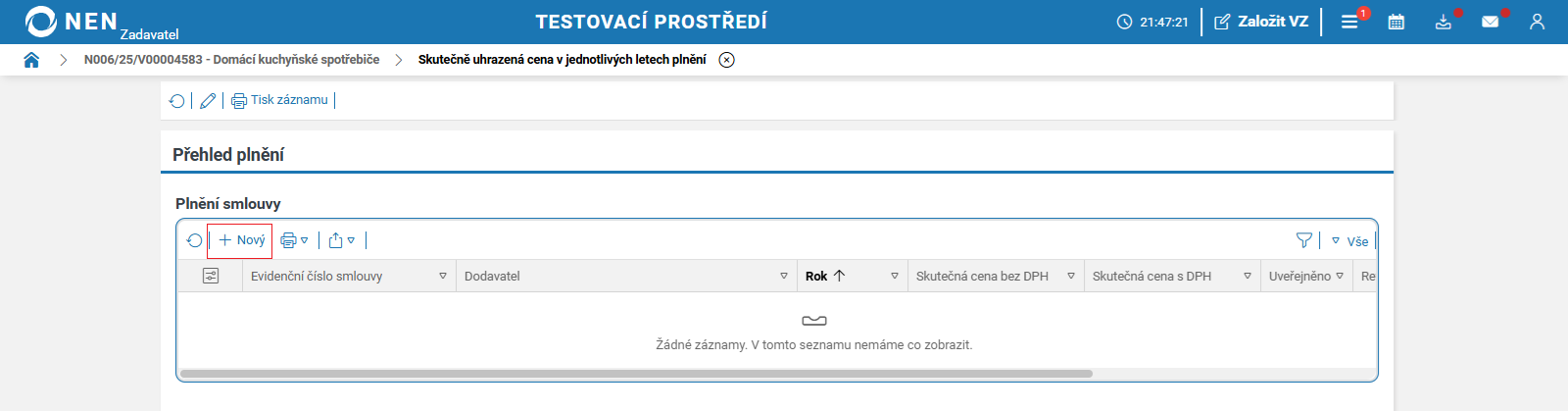The image size is (1568, 411).
Task: Open Dodavatel column filter arrow
Action: pyautogui.click(x=784, y=277)
